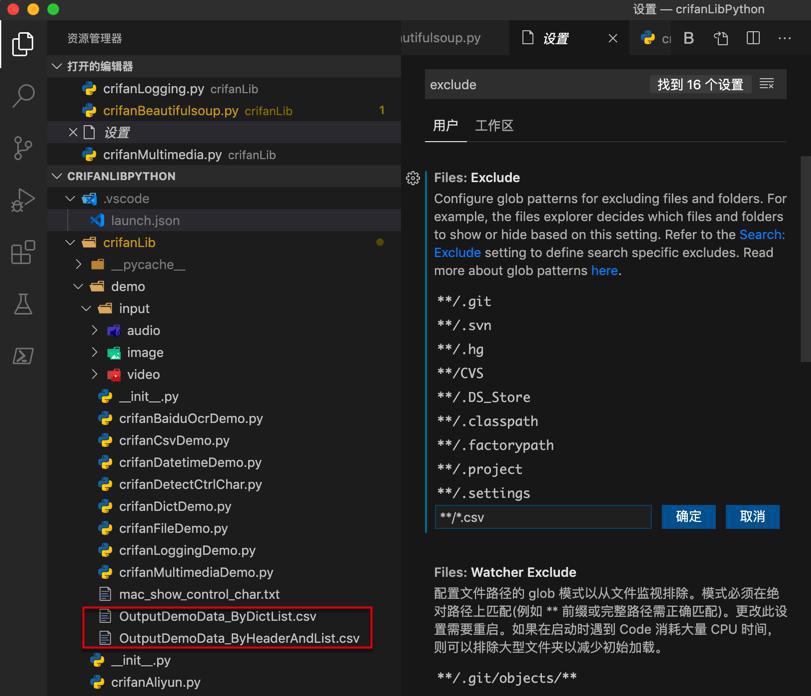
Task: Select the 设置 editor tab
Action: point(569,38)
